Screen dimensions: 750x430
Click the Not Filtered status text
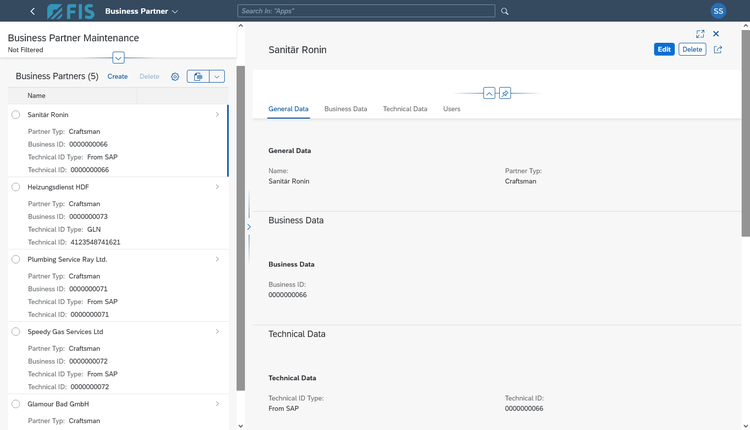25,50
